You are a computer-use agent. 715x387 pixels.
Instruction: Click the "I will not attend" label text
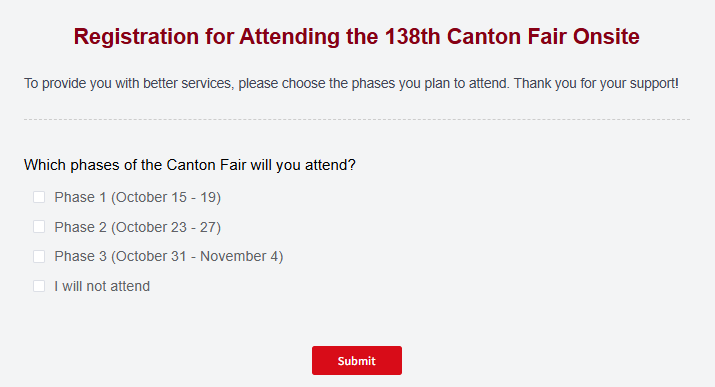102,286
